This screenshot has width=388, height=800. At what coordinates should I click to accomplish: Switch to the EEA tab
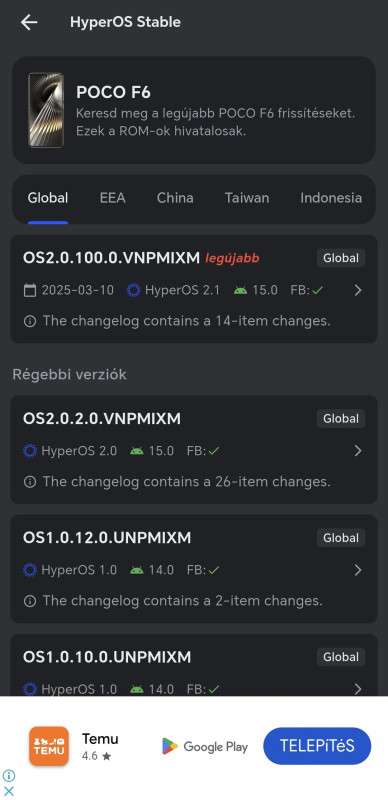coord(112,198)
